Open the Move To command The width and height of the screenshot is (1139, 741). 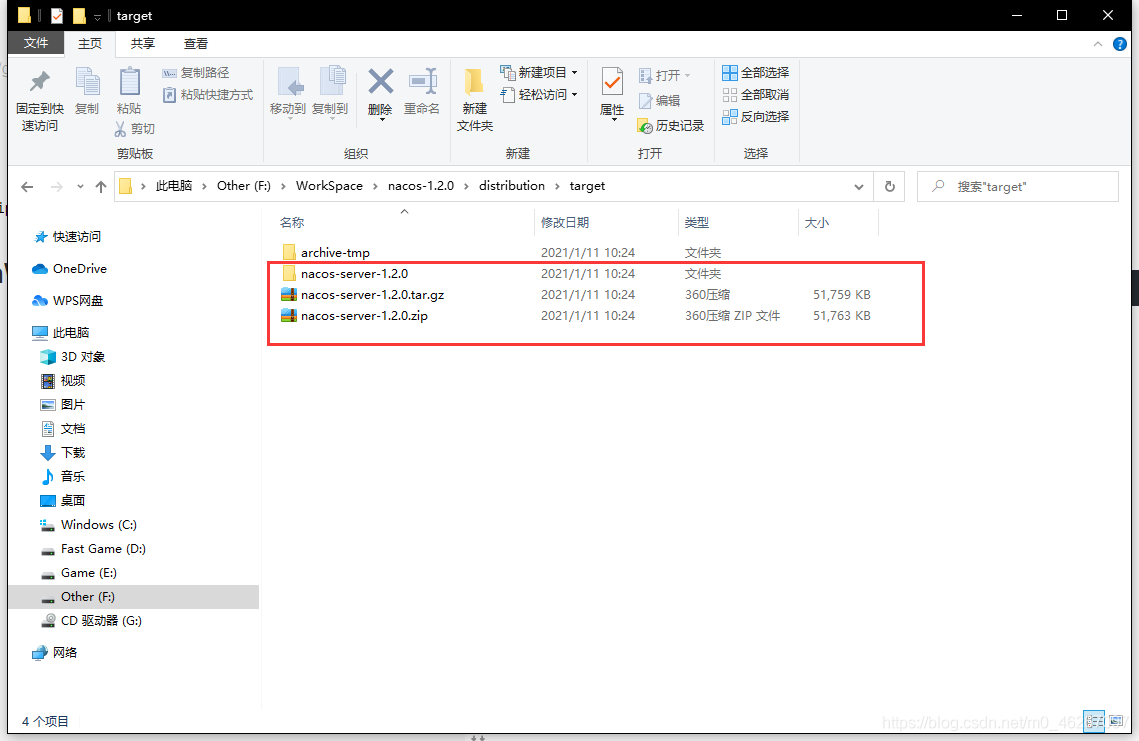click(288, 92)
